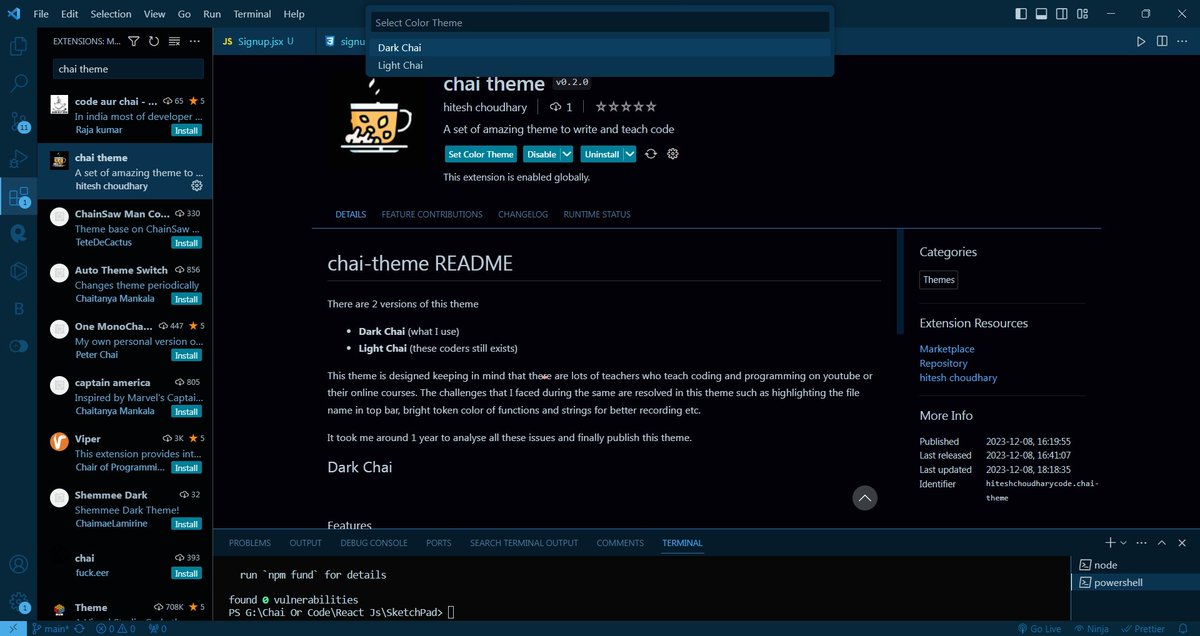The height and width of the screenshot is (636, 1200).
Task: Switch to the Debug Console panel tab
Action: tap(374, 543)
